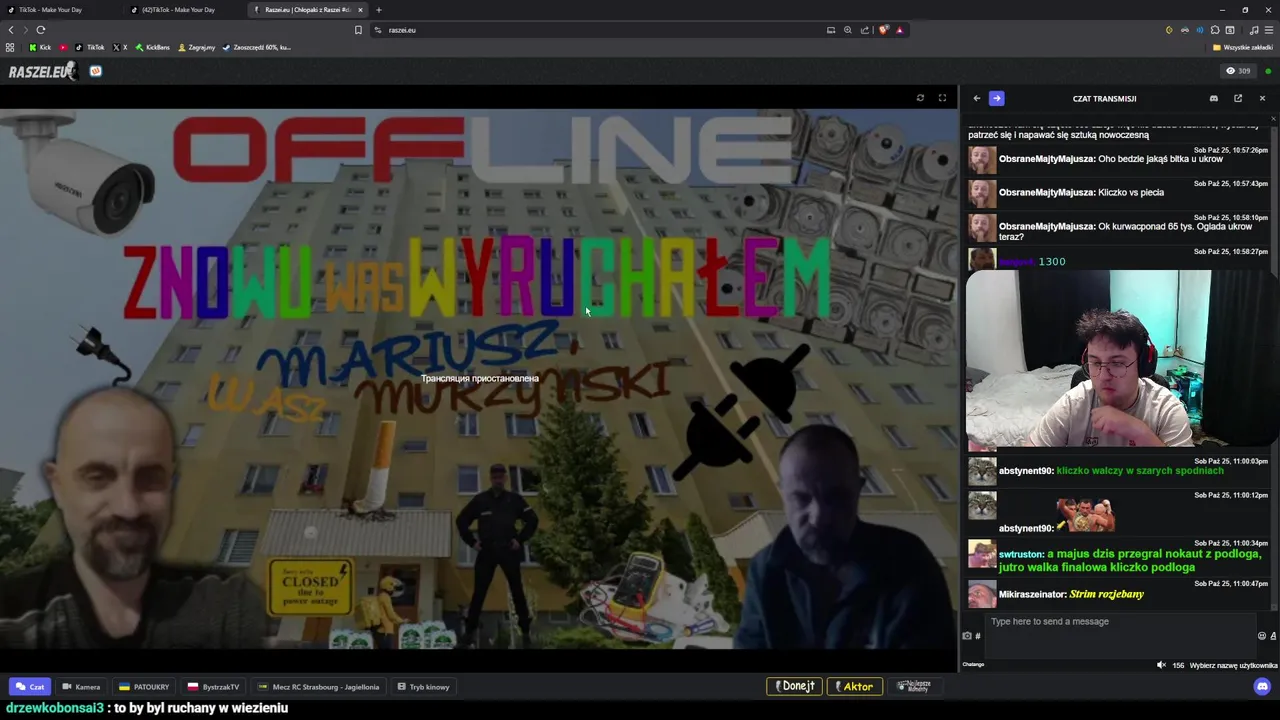
Task: Open the Zaoszczędź 60% Steam bookmark
Action: [x=257, y=47]
